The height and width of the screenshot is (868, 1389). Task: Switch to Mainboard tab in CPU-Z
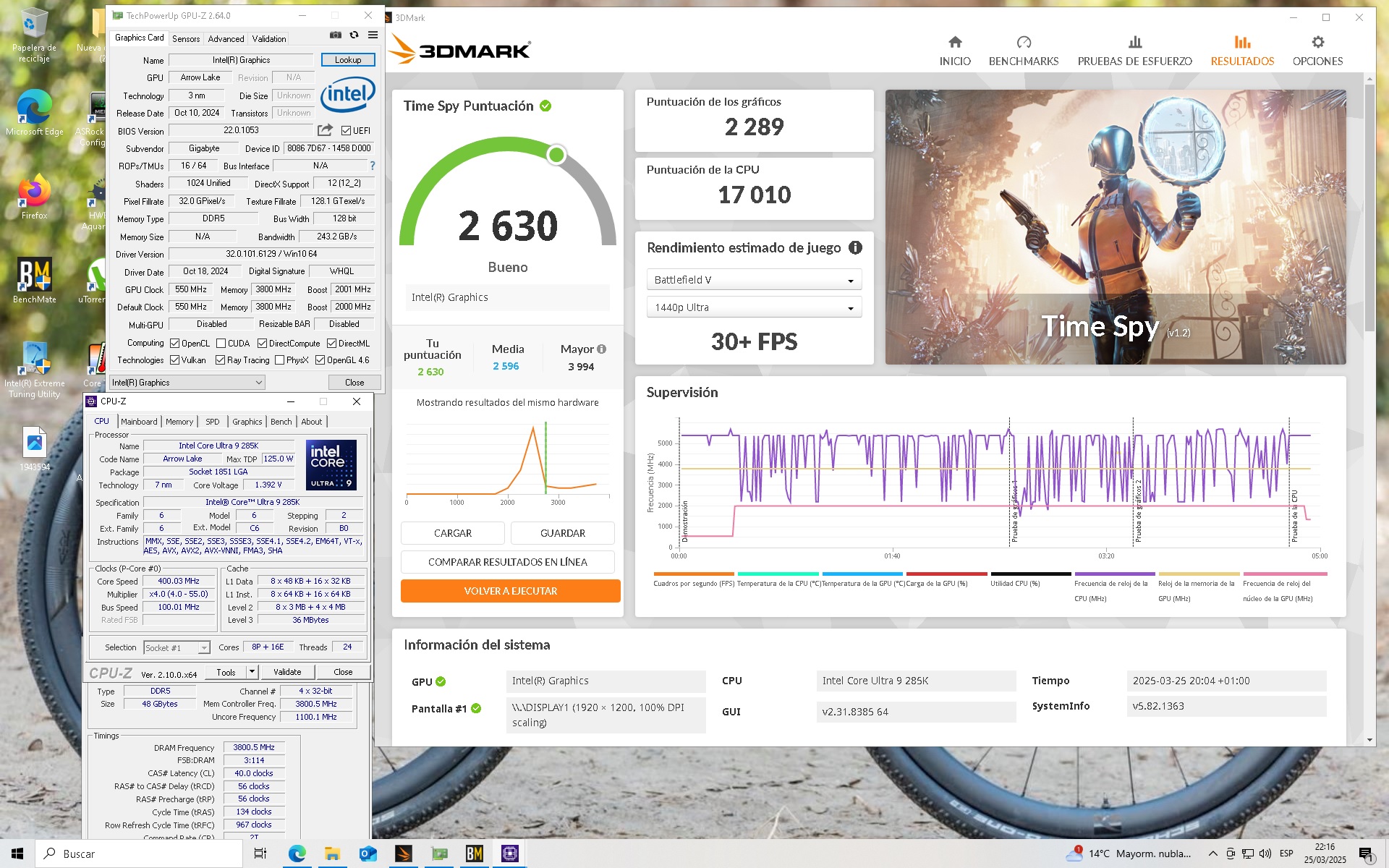pos(139,422)
